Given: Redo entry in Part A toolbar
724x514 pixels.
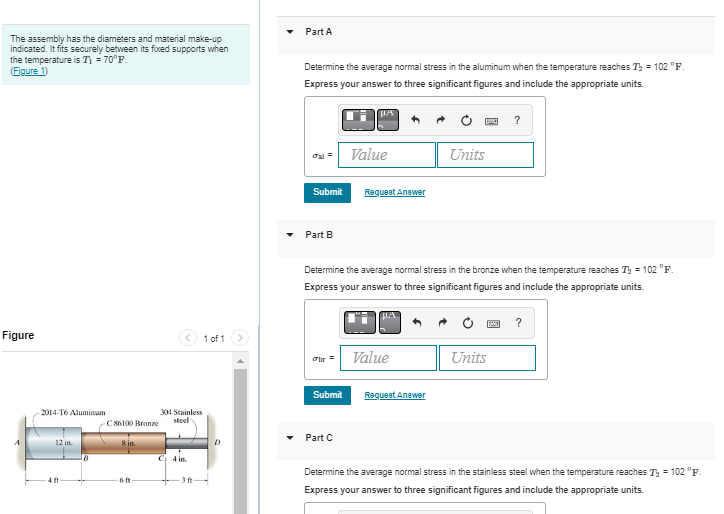Looking at the screenshot, I should click(440, 120).
